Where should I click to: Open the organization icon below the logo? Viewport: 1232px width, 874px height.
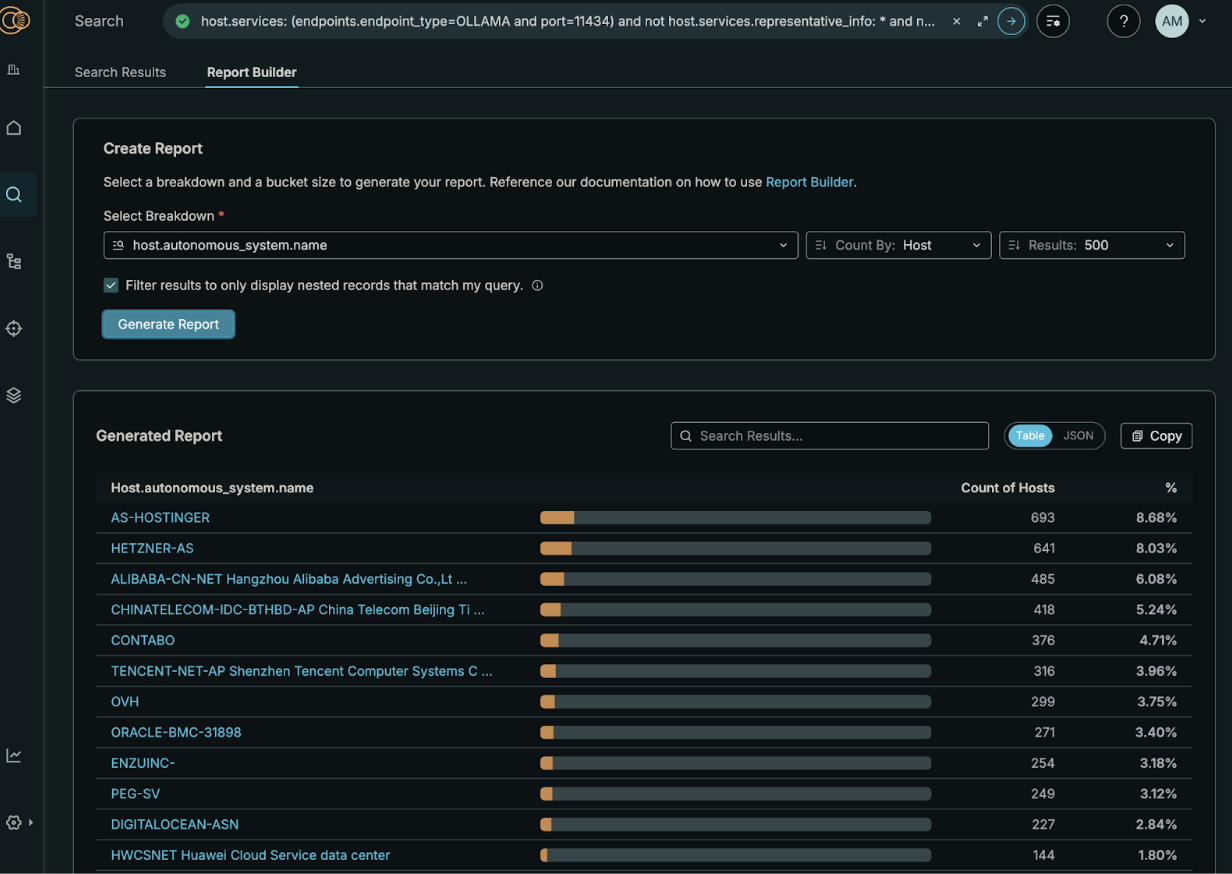tap(14, 70)
